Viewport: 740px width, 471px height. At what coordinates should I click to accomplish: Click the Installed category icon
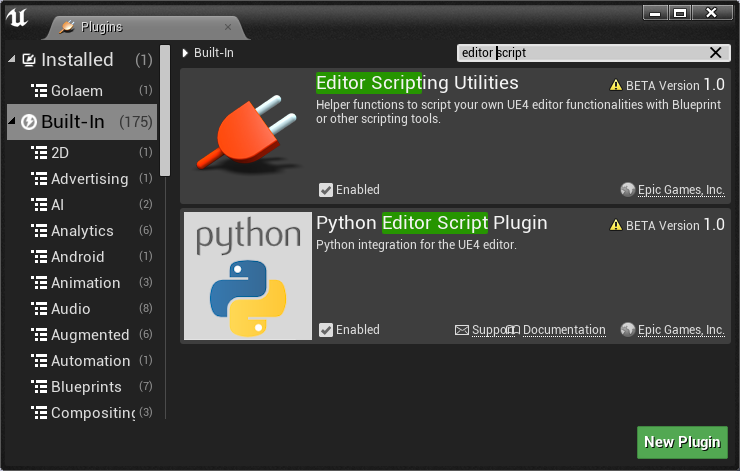[x=29, y=60]
